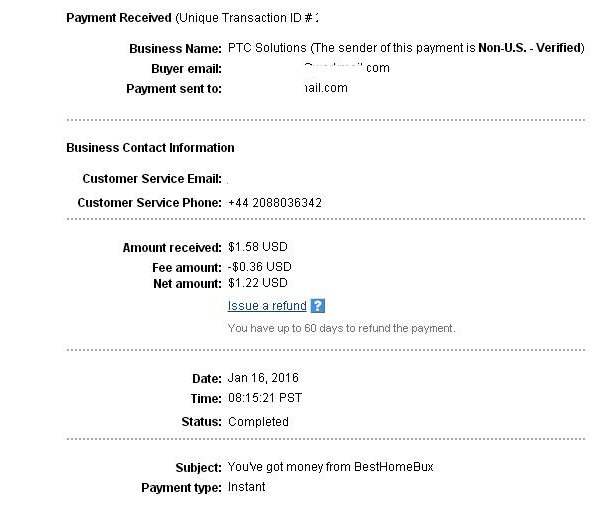Click the $1.22 USD net amount
This screenshot has height=520, width=596.
(x=258, y=283)
